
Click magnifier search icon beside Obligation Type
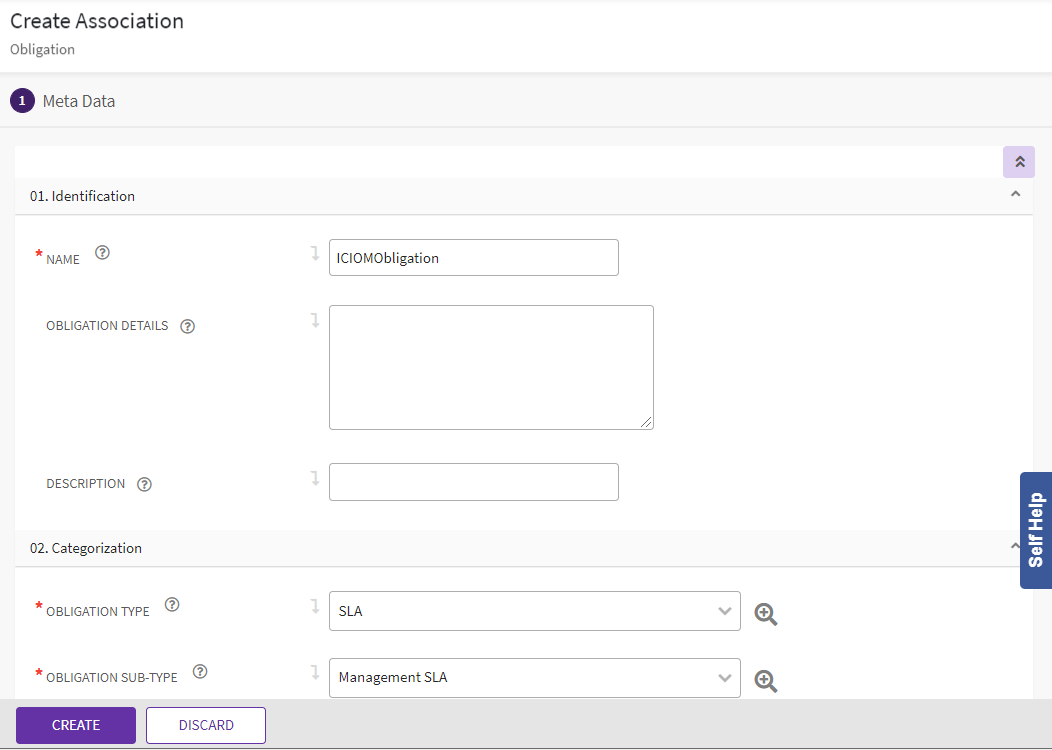click(766, 614)
